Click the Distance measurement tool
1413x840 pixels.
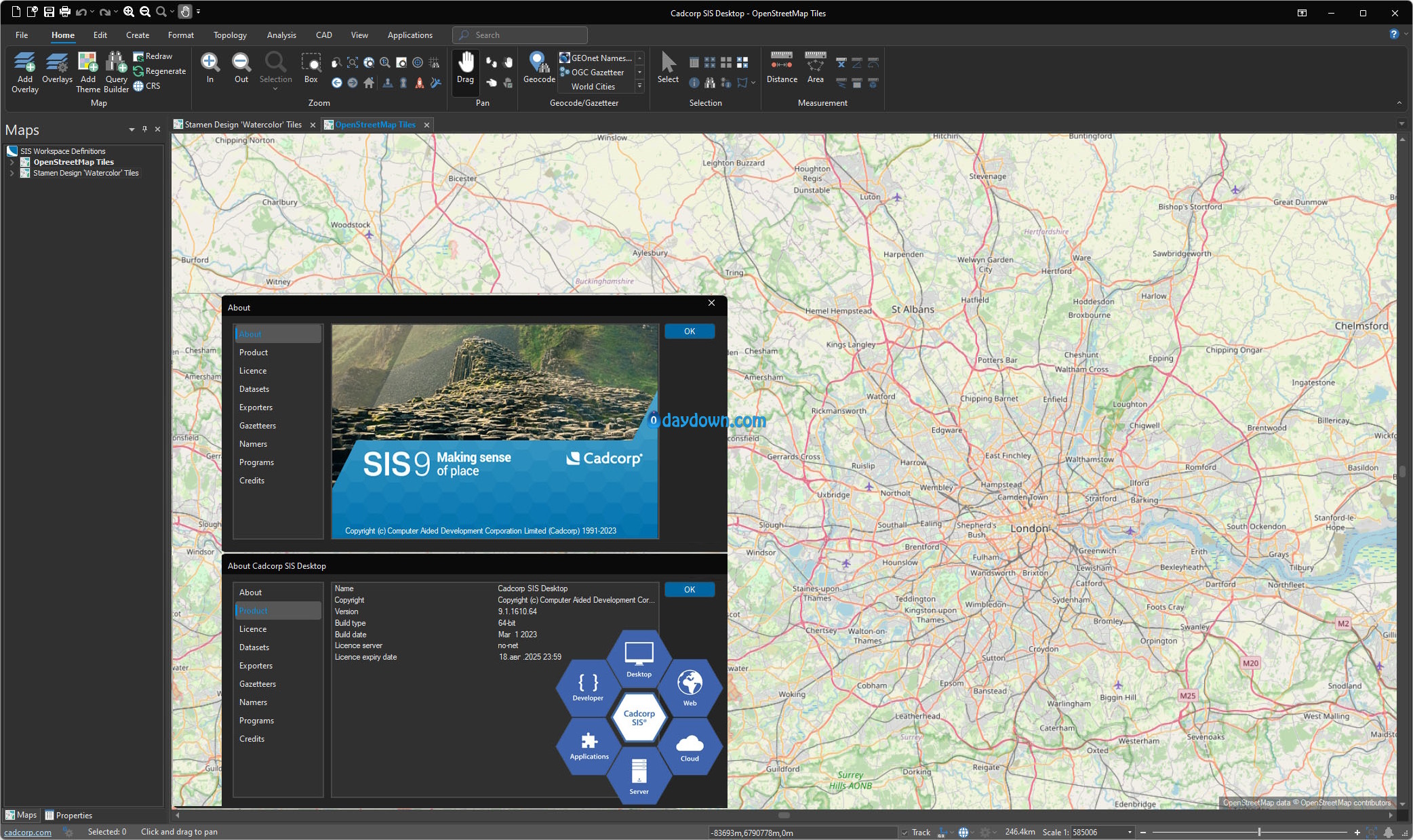click(782, 68)
